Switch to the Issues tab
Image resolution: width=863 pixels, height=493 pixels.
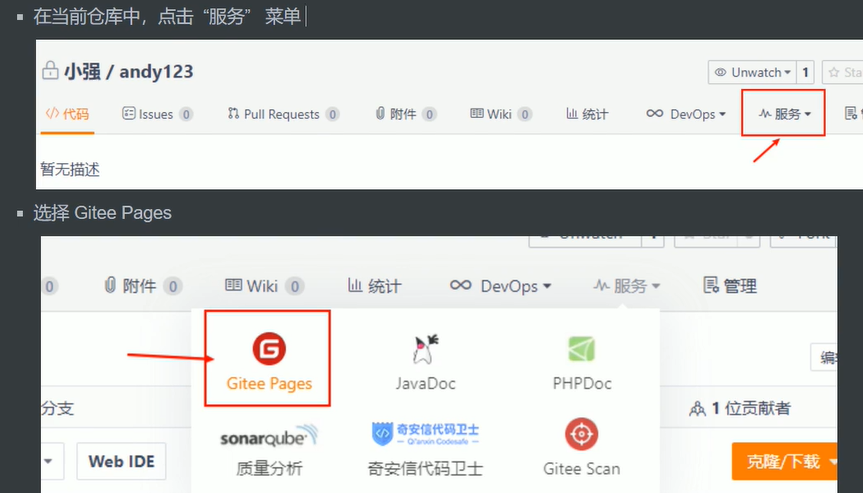pyautogui.click(x=157, y=114)
